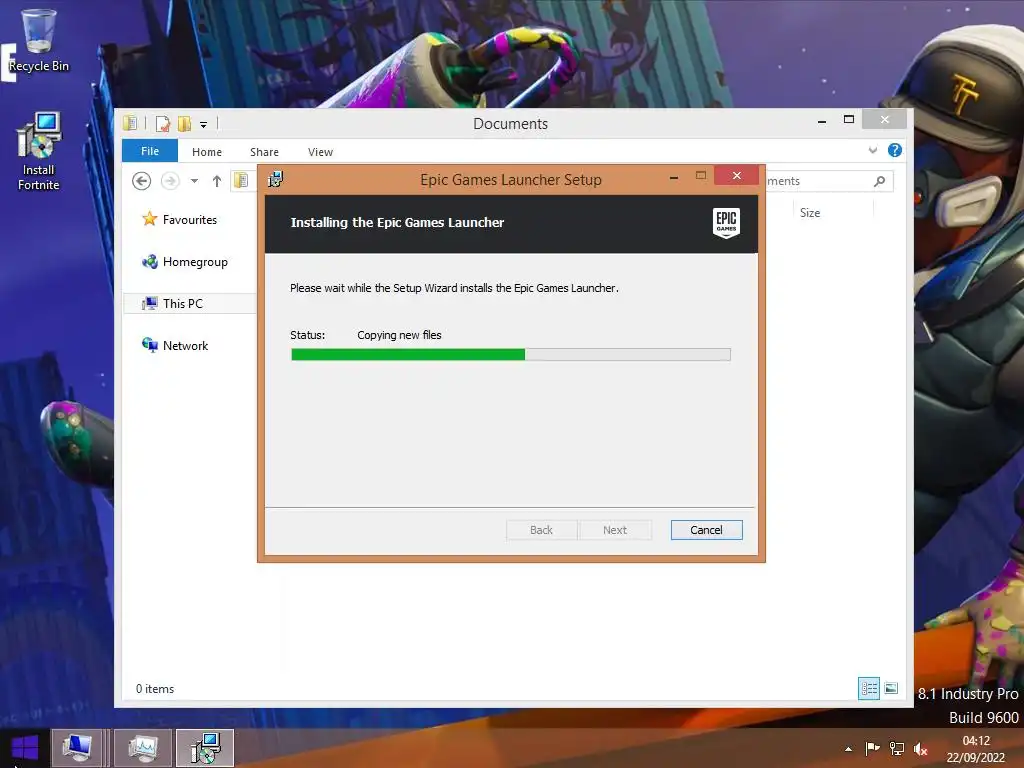1024x768 pixels.
Task: Open the Windows Start button
Action: coord(25,748)
